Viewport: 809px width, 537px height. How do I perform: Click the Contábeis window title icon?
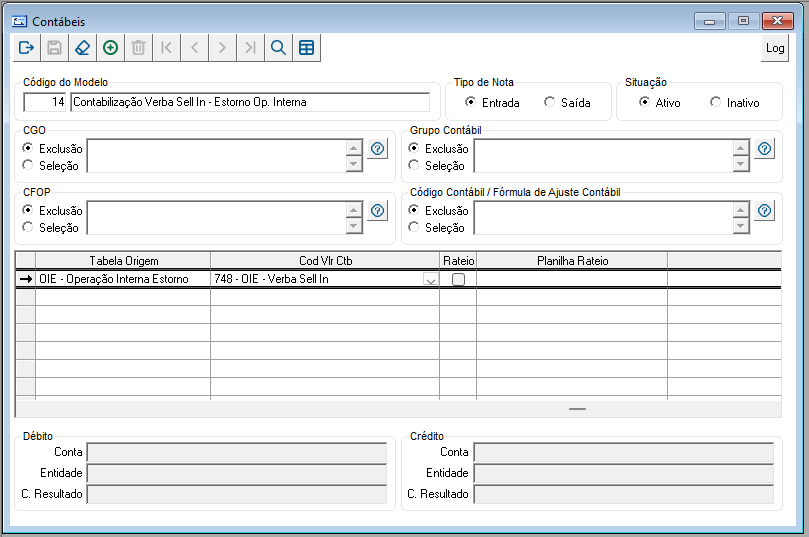(19, 21)
